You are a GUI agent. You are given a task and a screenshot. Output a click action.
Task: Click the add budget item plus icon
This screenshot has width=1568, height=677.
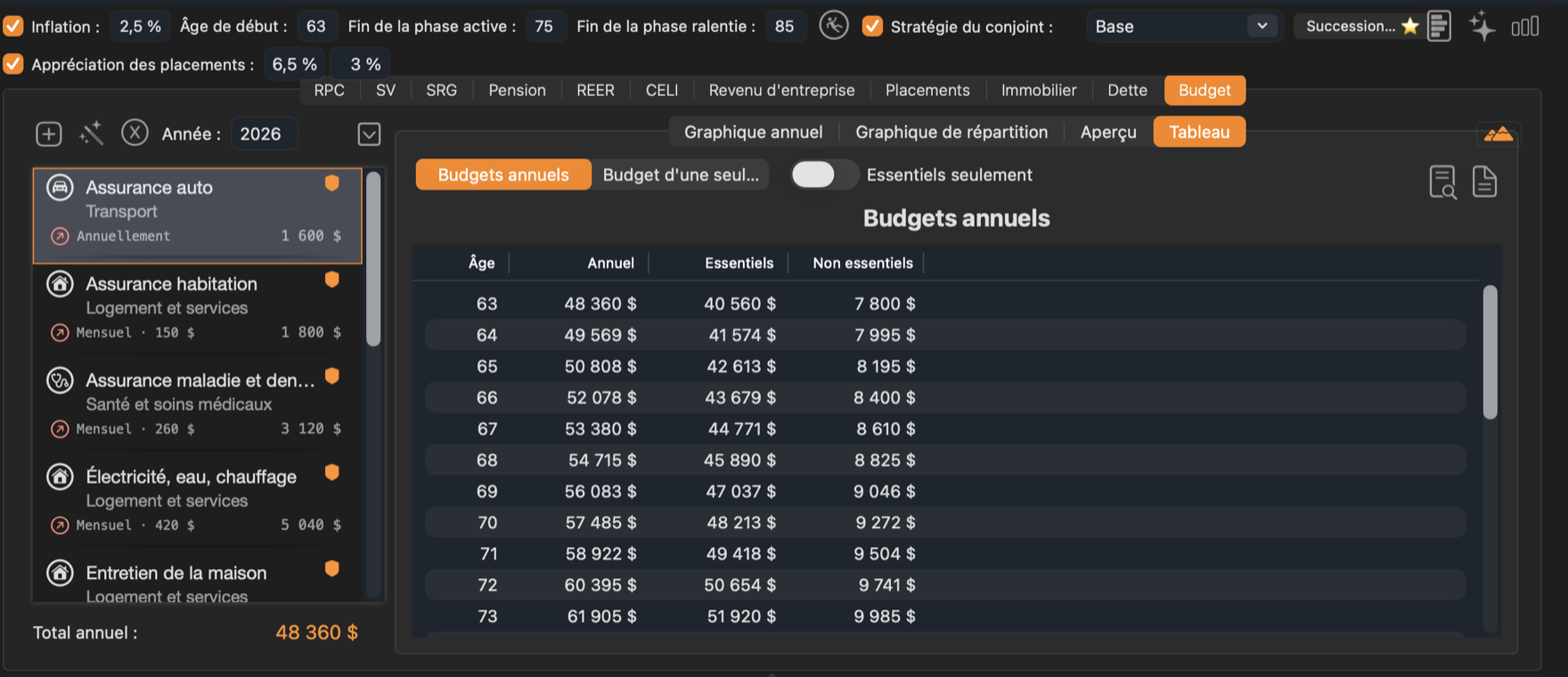click(49, 134)
